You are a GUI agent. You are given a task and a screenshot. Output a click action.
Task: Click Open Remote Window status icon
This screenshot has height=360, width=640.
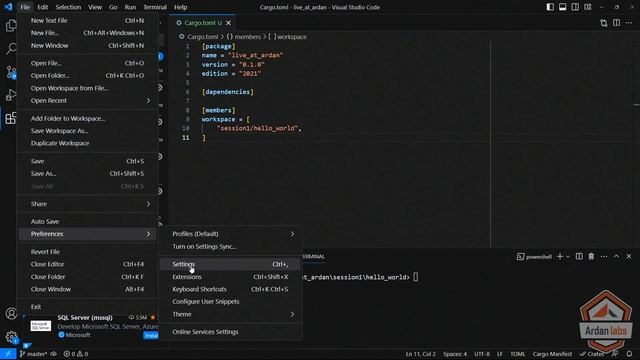tap(8, 354)
